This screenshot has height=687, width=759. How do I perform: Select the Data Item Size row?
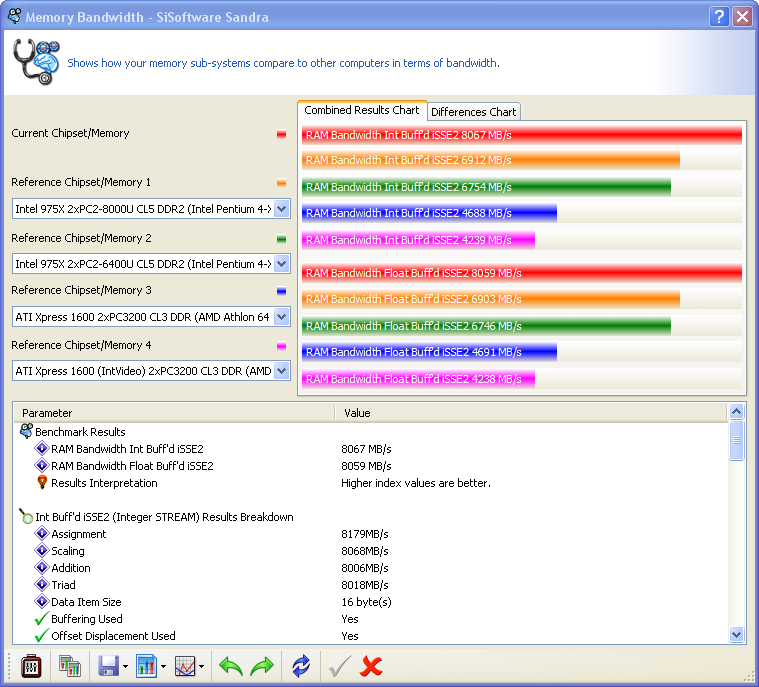pos(371,602)
